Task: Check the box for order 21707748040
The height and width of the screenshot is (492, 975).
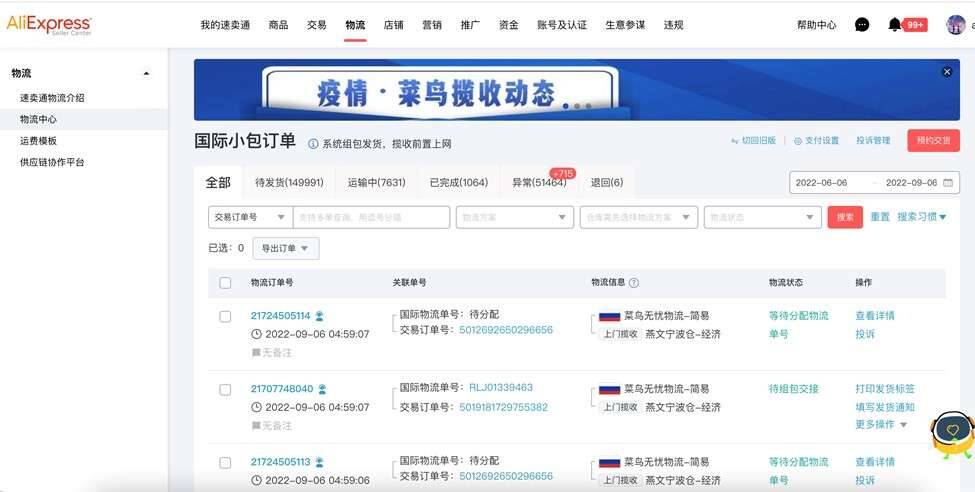Action: 225,390
